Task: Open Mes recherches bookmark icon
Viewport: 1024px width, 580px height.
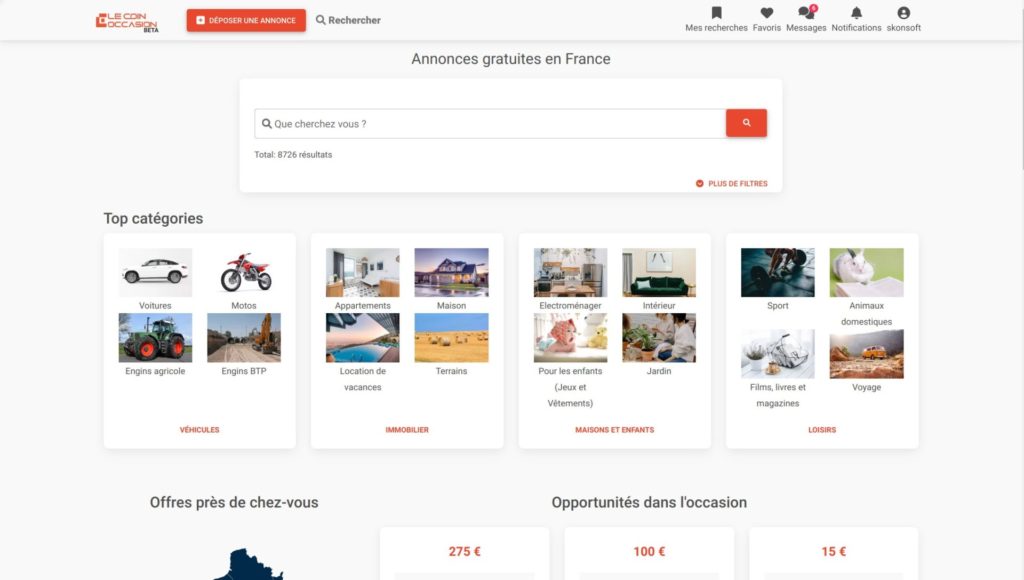Action: (716, 13)
